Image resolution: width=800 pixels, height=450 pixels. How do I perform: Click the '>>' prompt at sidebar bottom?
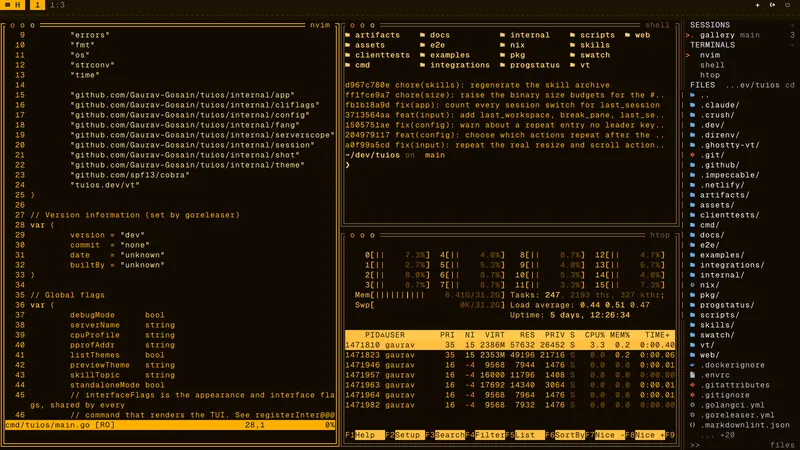694,445
